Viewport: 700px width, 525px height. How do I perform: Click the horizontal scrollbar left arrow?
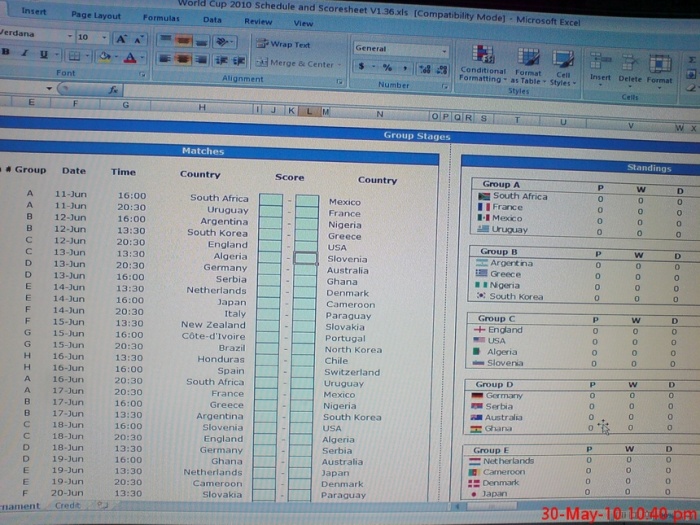[x=457, y=506]
